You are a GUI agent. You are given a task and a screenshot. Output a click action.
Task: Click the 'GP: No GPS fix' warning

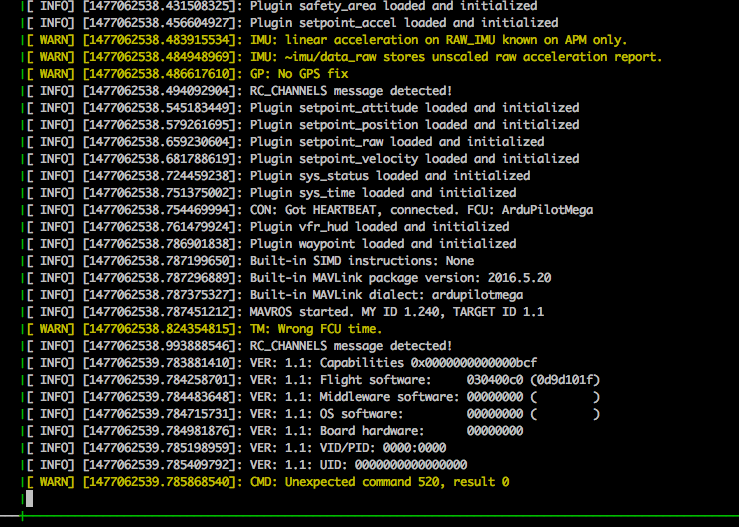point(299,74)
